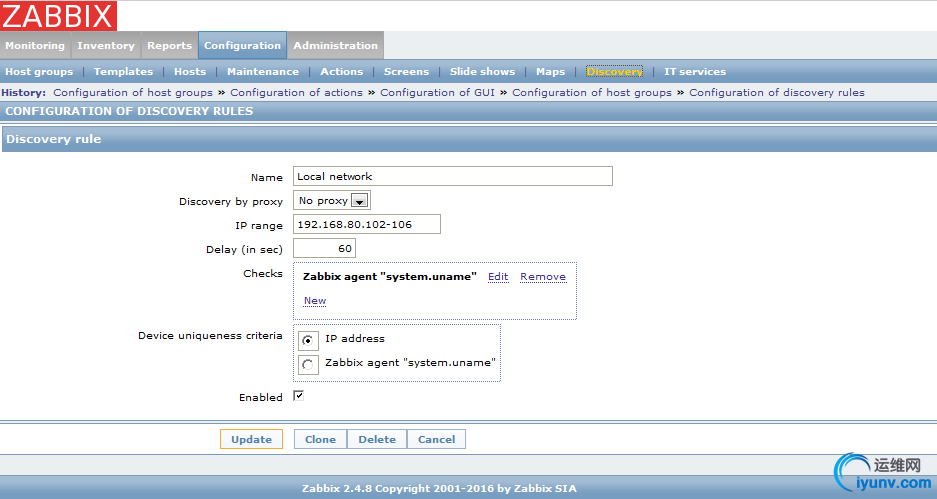This screenshot has height=499, width=937.
Task: Remove the Zabbix agent system.uname check
Action: coord(543,277)
